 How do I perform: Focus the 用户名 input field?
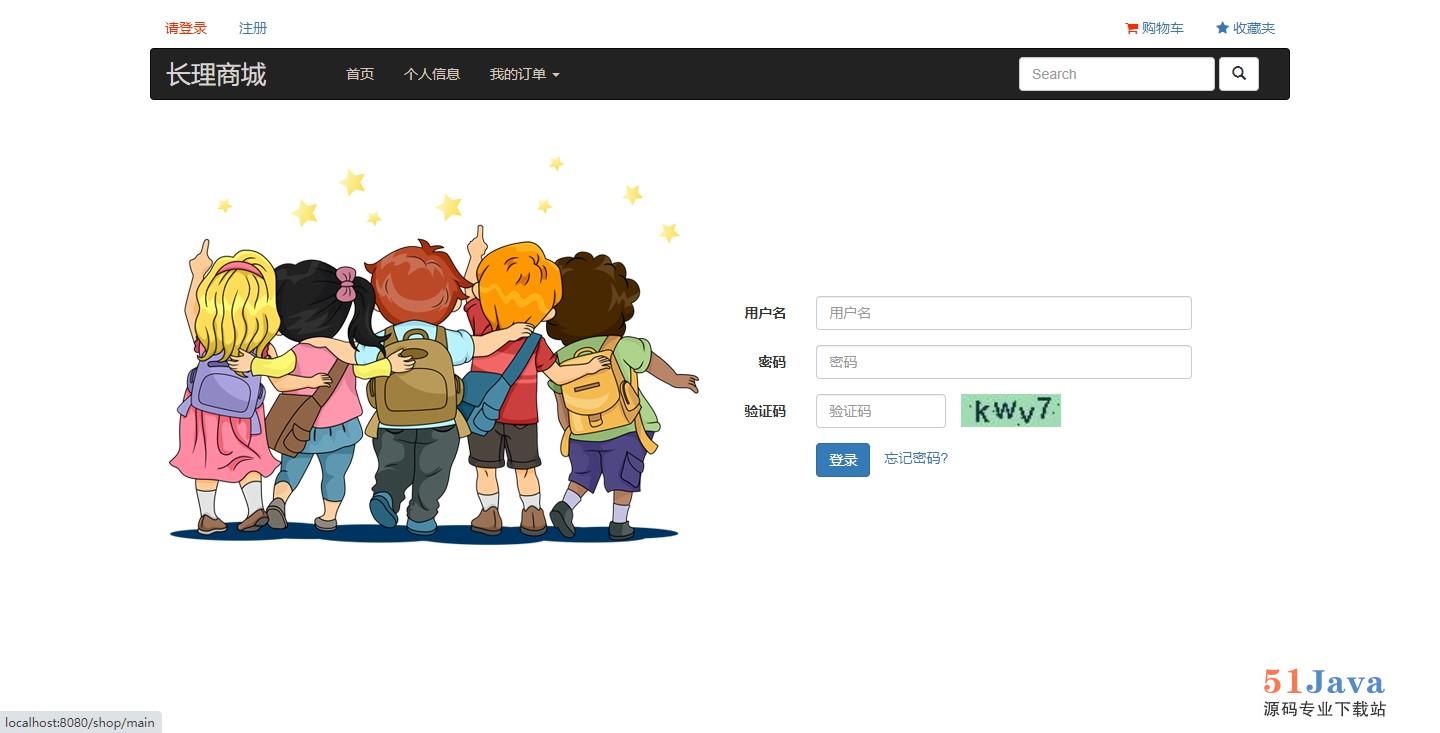pos(1004,313)
